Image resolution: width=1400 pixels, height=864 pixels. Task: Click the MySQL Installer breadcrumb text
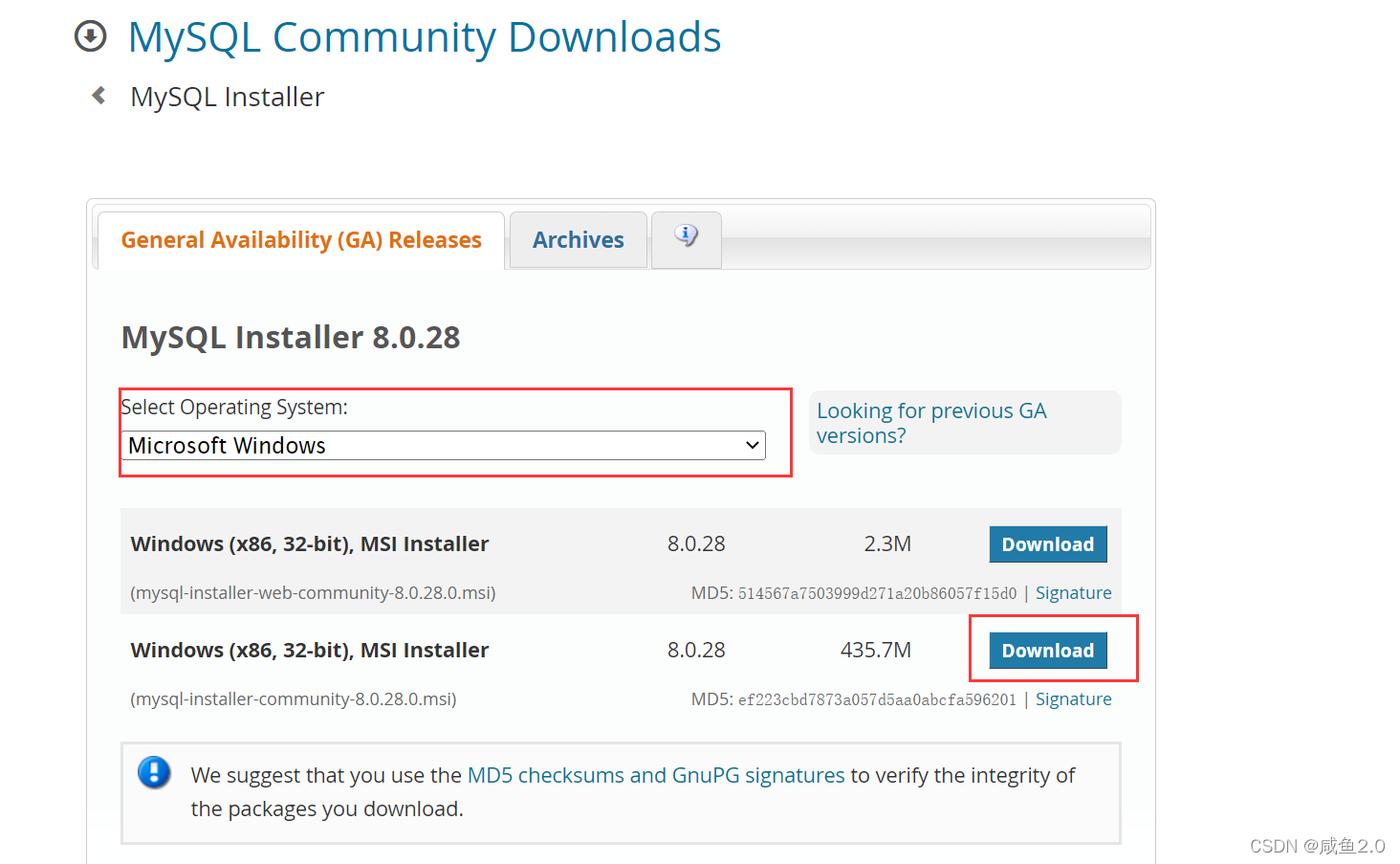coord(228,97)
